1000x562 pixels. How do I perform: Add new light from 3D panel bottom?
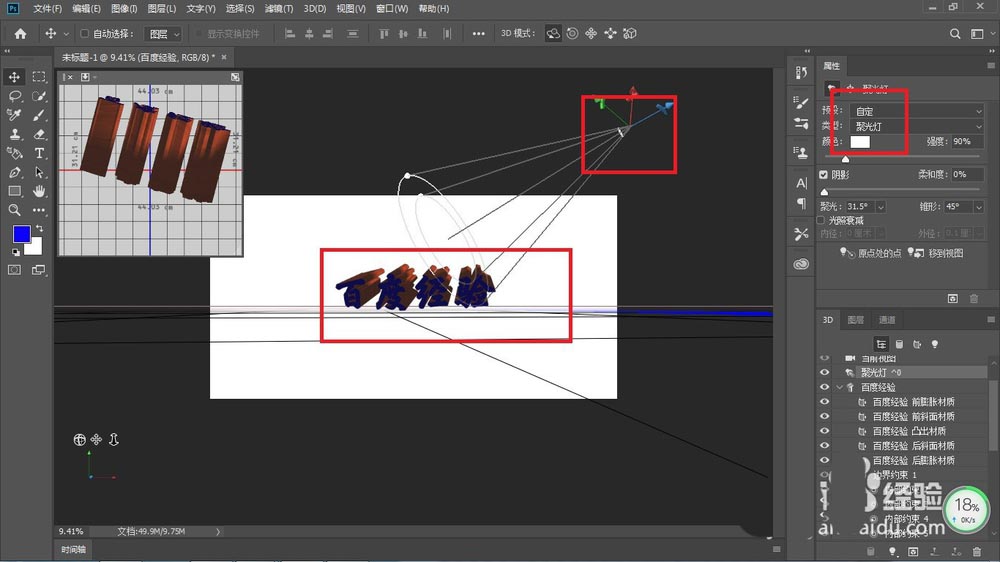(892, 551)
